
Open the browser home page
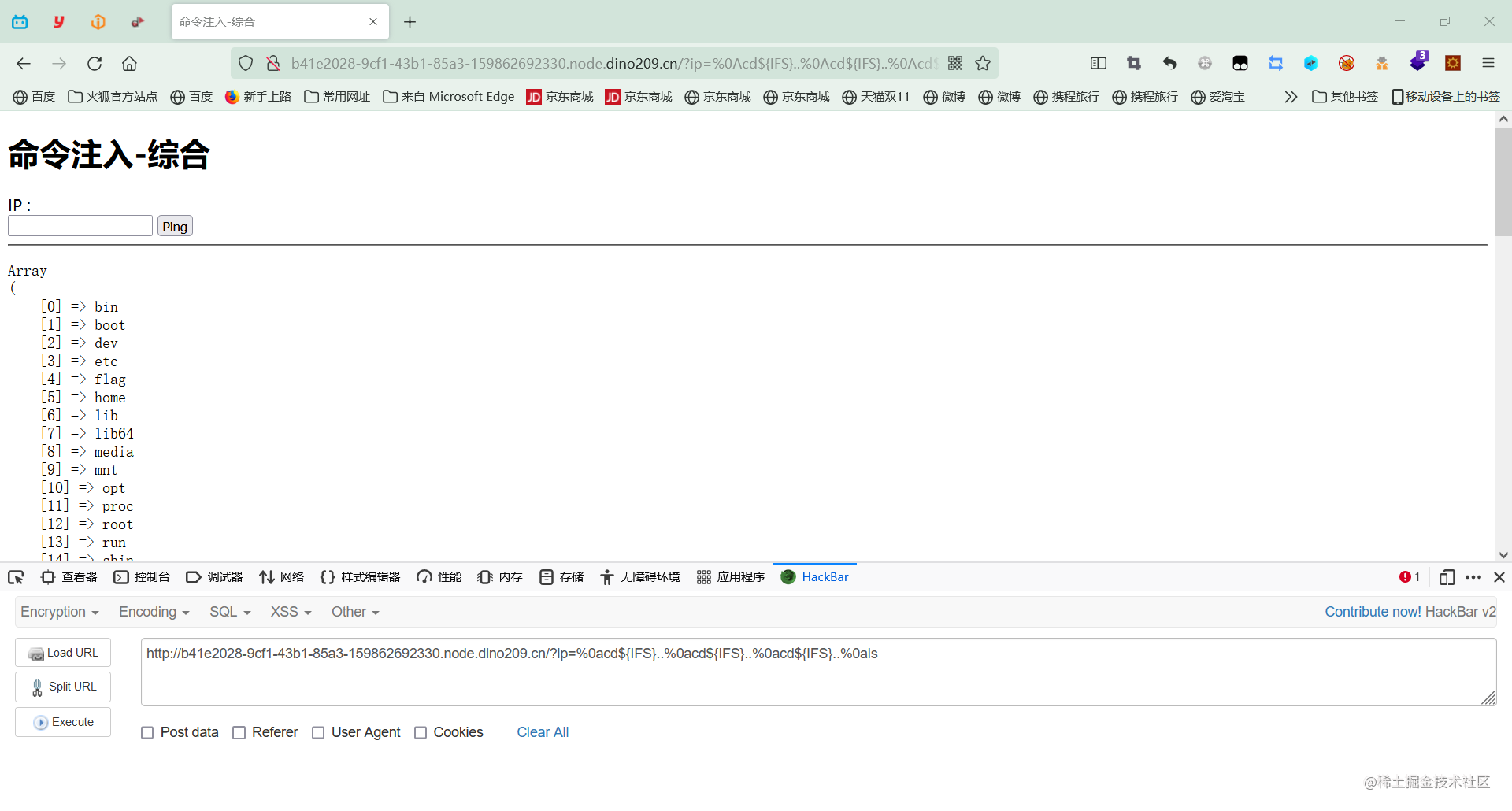[129, 64]
